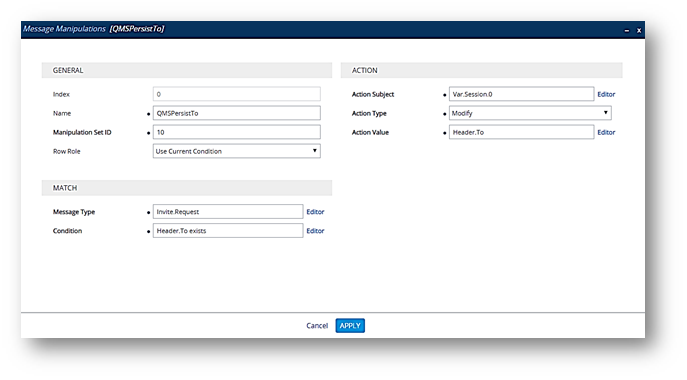Screen dimensions: 687x380
Task: Close the Message Manipulations dialog
Action: (639, 30)
